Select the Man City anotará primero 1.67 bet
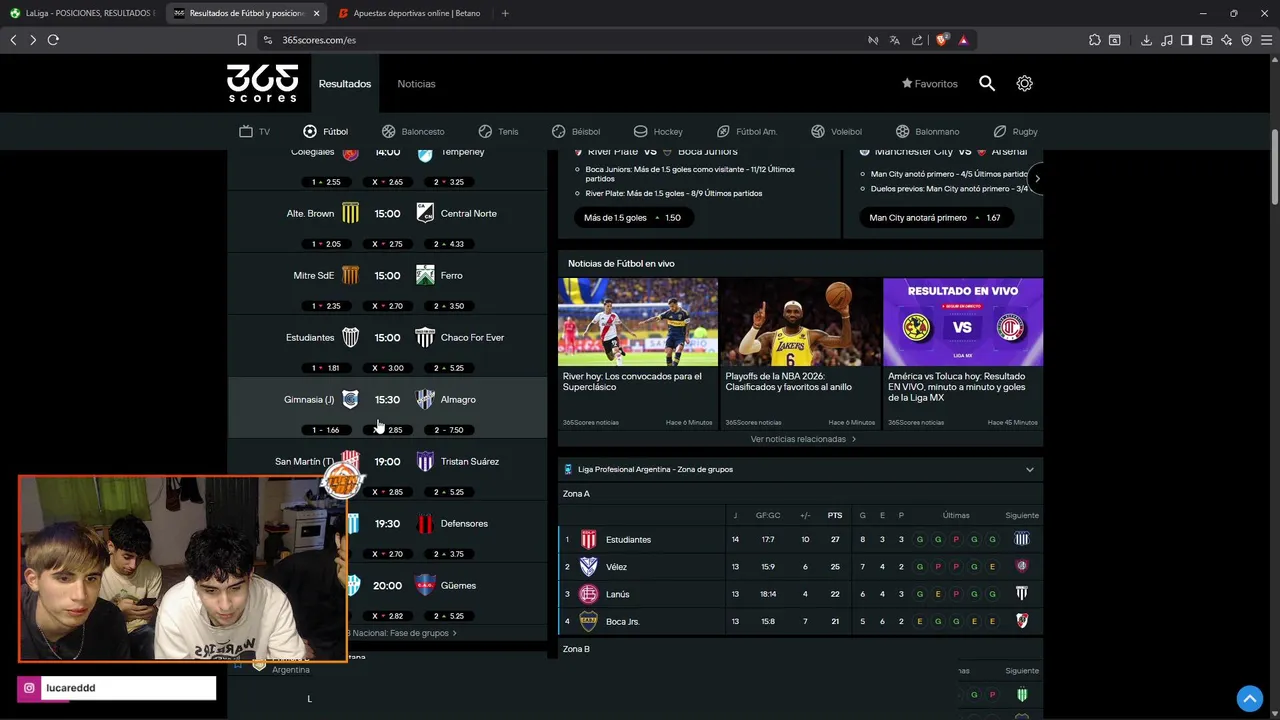 click(936, 217)
